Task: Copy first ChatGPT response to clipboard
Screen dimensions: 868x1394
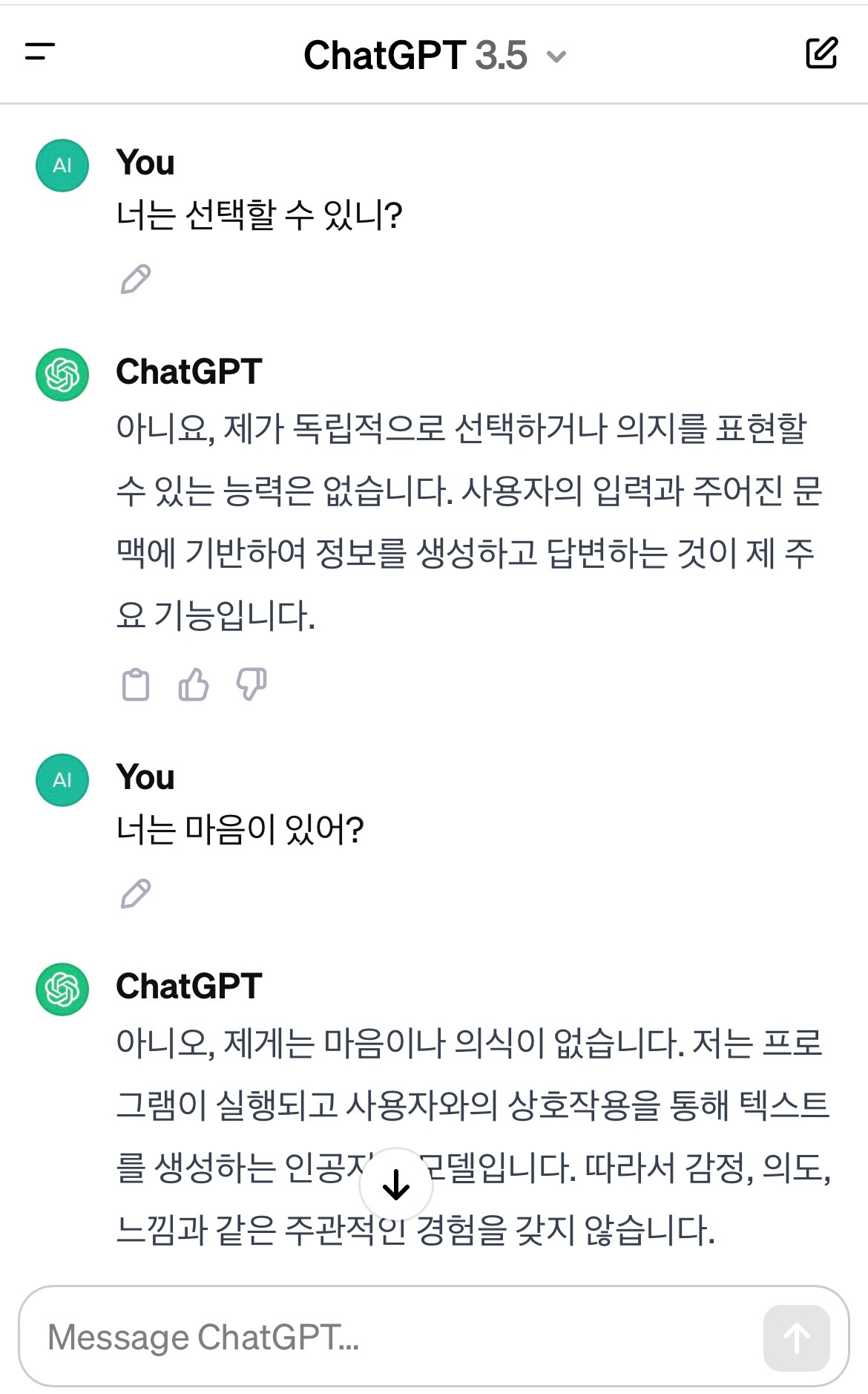Action: point(135,684)
